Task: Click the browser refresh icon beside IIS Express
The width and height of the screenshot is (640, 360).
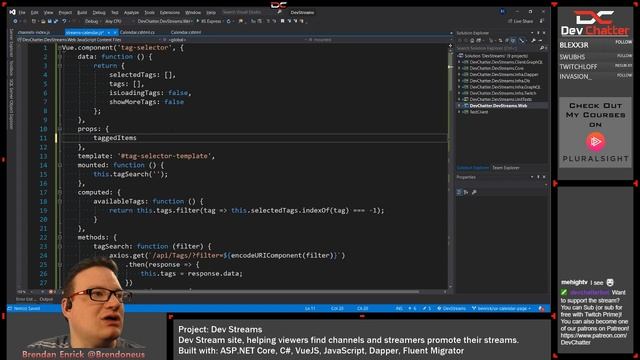Action: [229, 21]
